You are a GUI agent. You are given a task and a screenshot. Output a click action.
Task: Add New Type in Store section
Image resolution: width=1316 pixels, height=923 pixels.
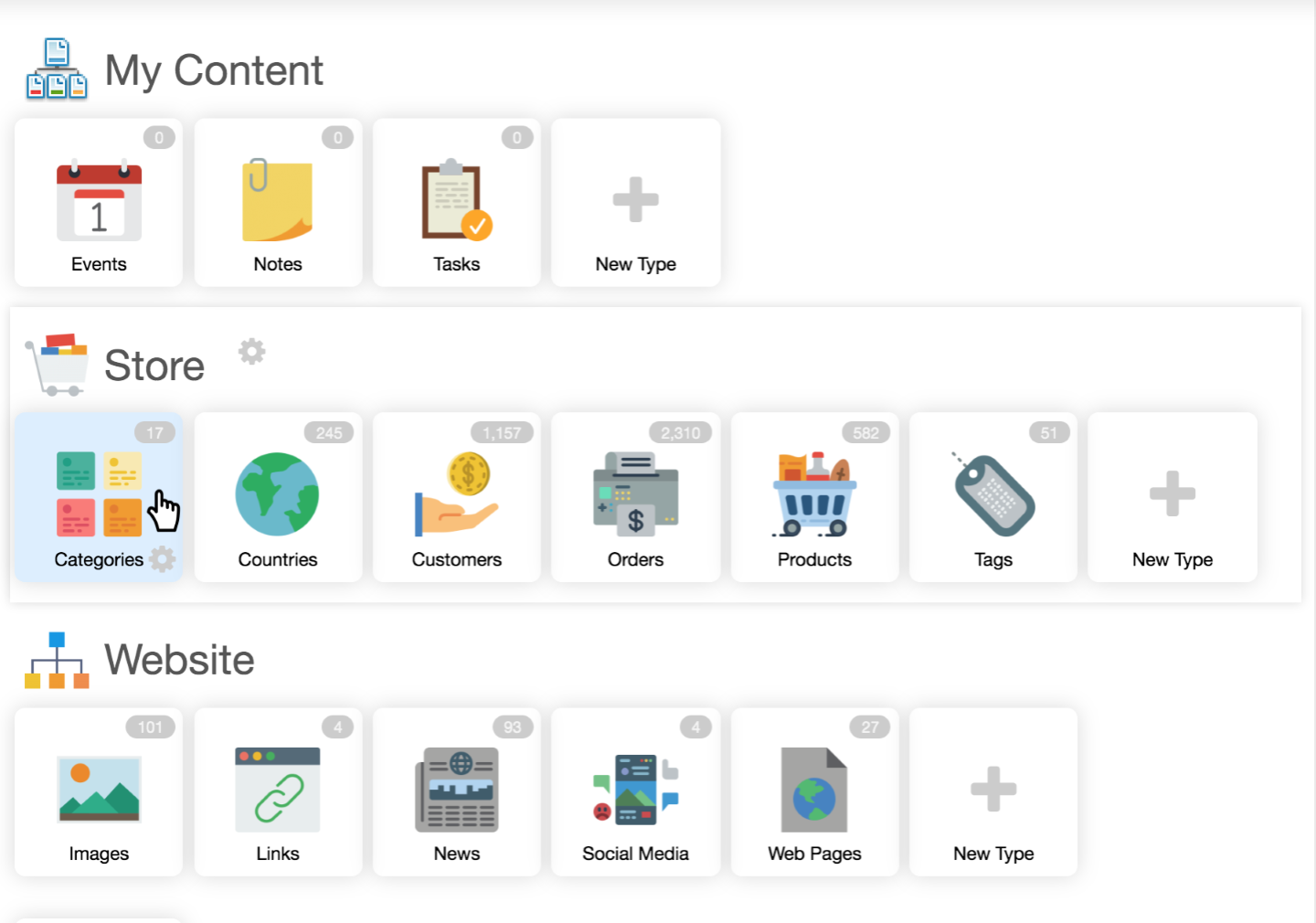click(1173, 497)
